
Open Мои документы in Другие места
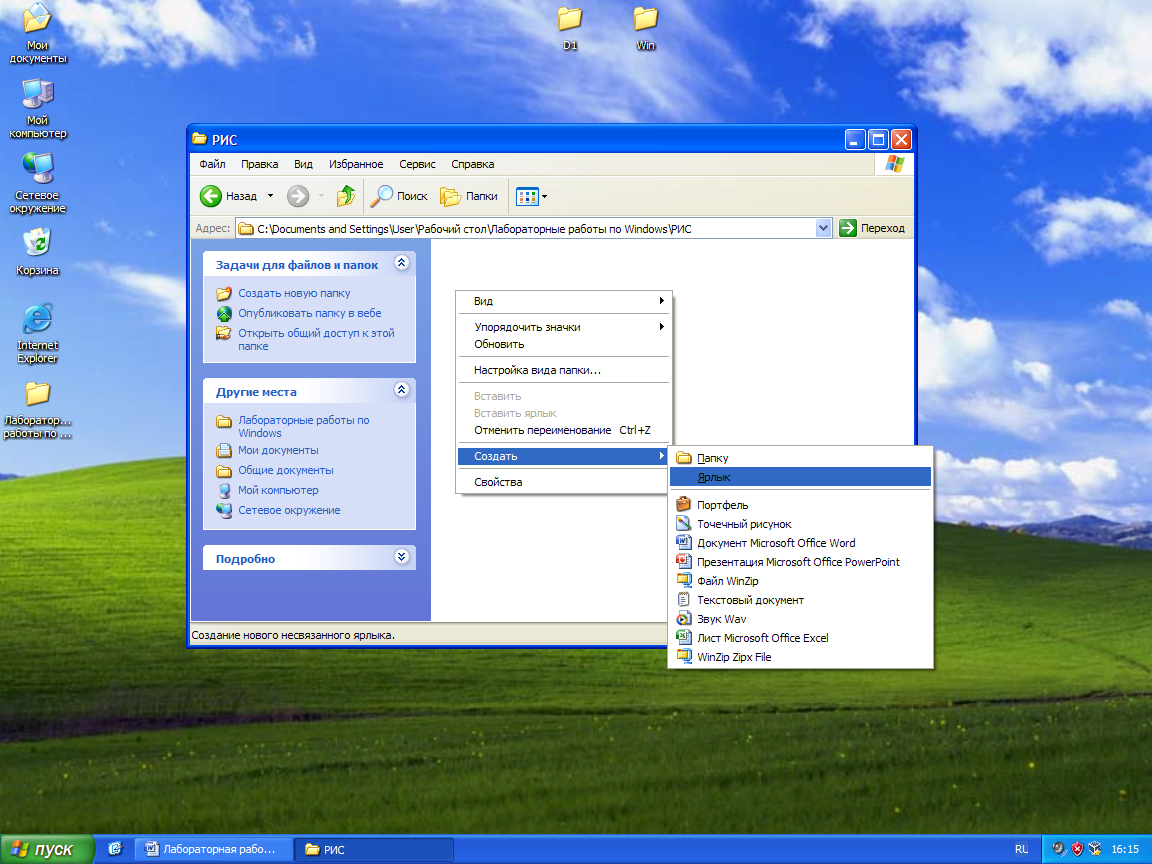278,450
